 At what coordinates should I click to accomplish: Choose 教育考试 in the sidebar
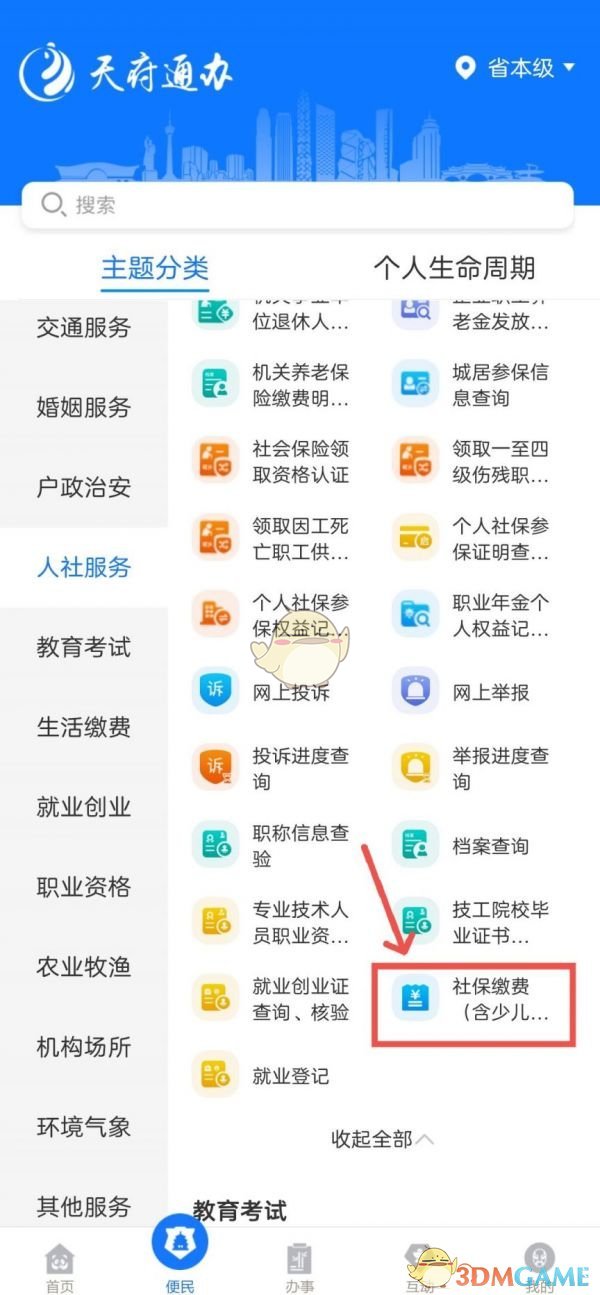tap(84, 648)
